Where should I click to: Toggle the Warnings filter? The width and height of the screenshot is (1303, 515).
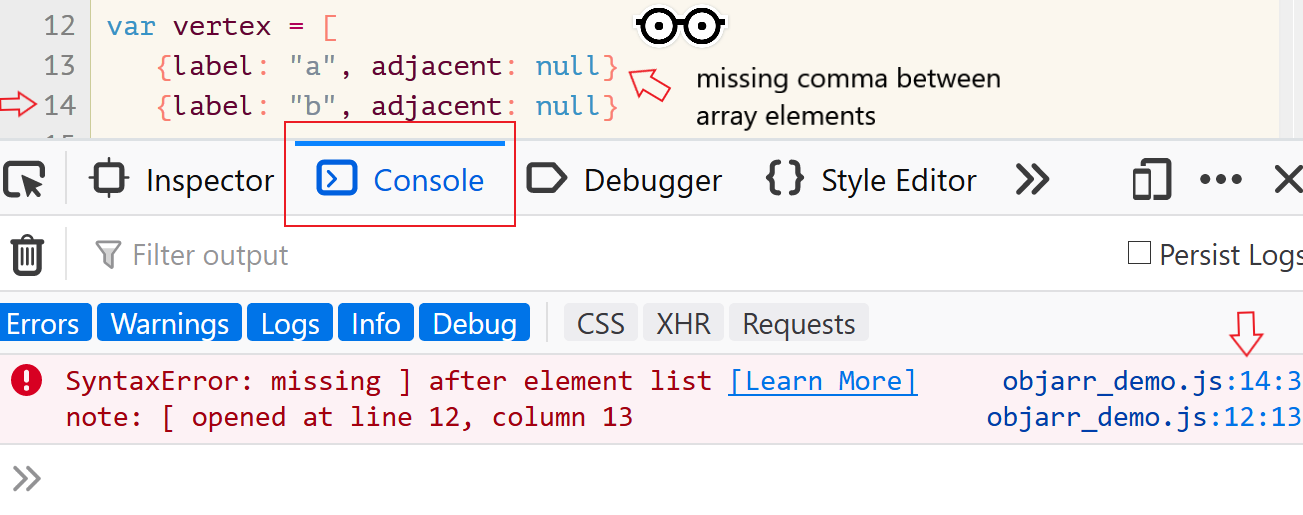(170, 324)
